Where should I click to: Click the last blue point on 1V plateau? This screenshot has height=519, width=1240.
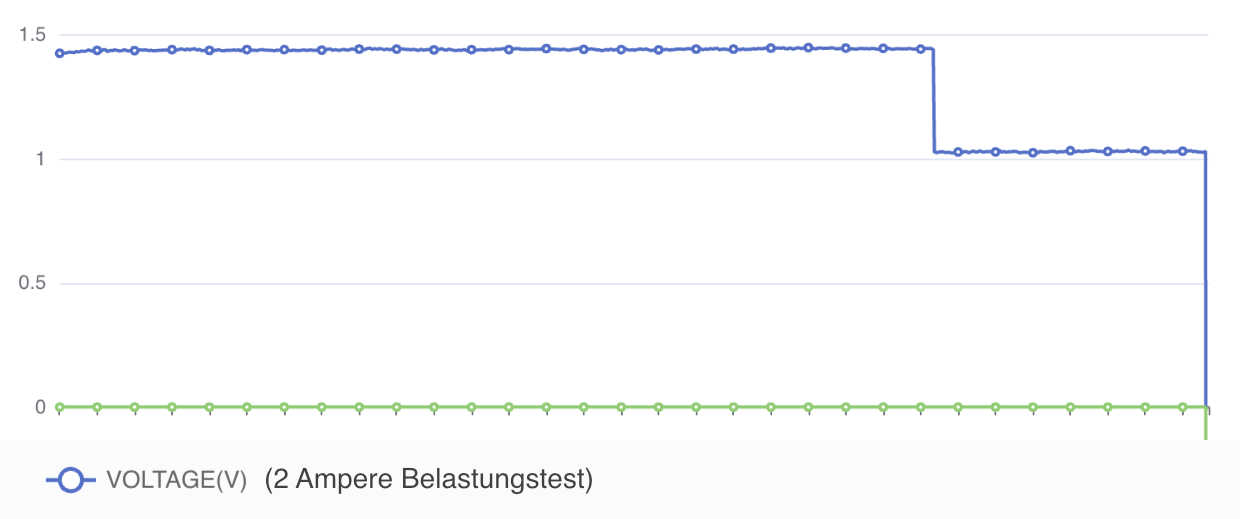click(1183, 151)
